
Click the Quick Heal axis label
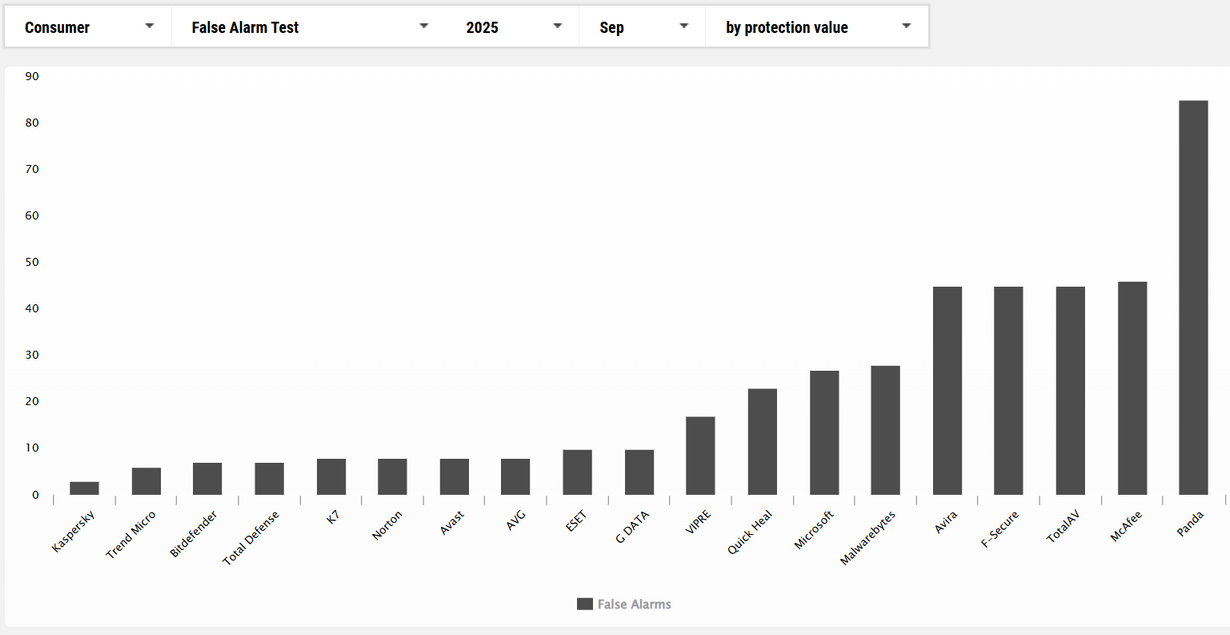pos(750,533)
